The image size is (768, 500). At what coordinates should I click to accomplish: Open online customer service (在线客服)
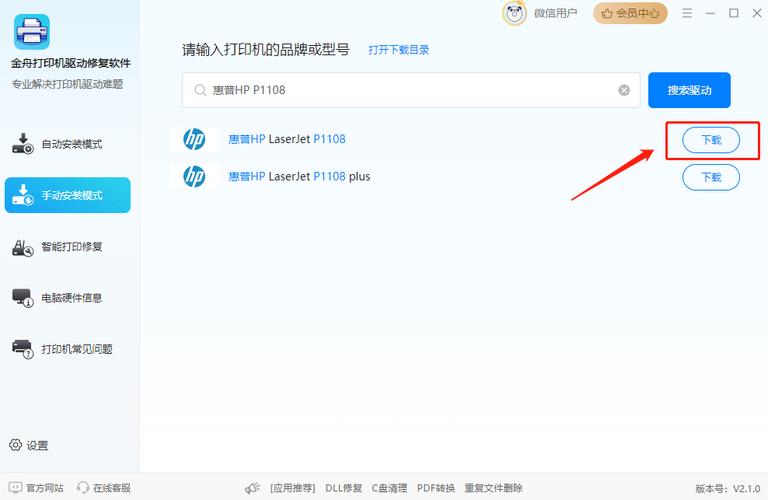pyautogui.click(x=104, y=488)
